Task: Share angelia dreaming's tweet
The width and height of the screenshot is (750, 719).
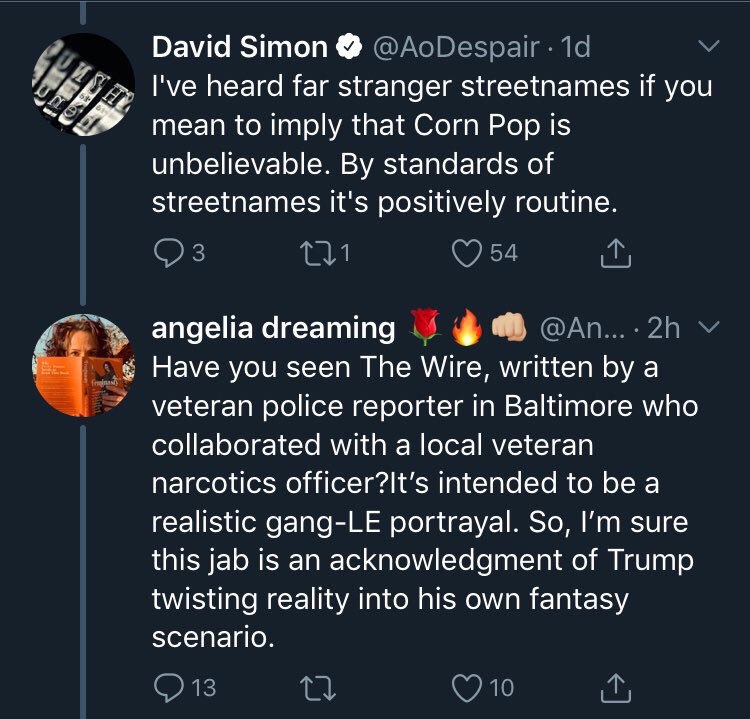Action: point(615,686)
